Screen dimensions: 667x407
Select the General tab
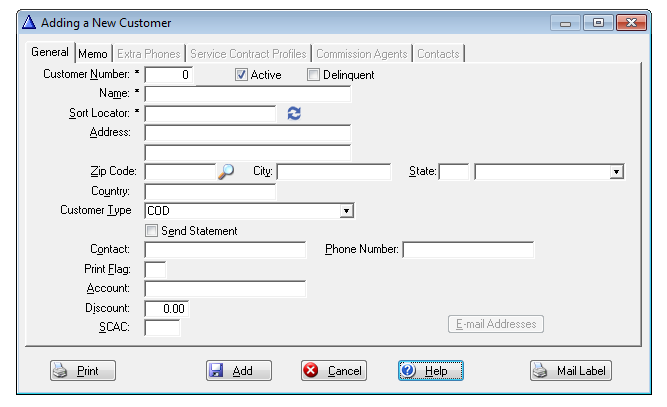[x=50, y=52]
